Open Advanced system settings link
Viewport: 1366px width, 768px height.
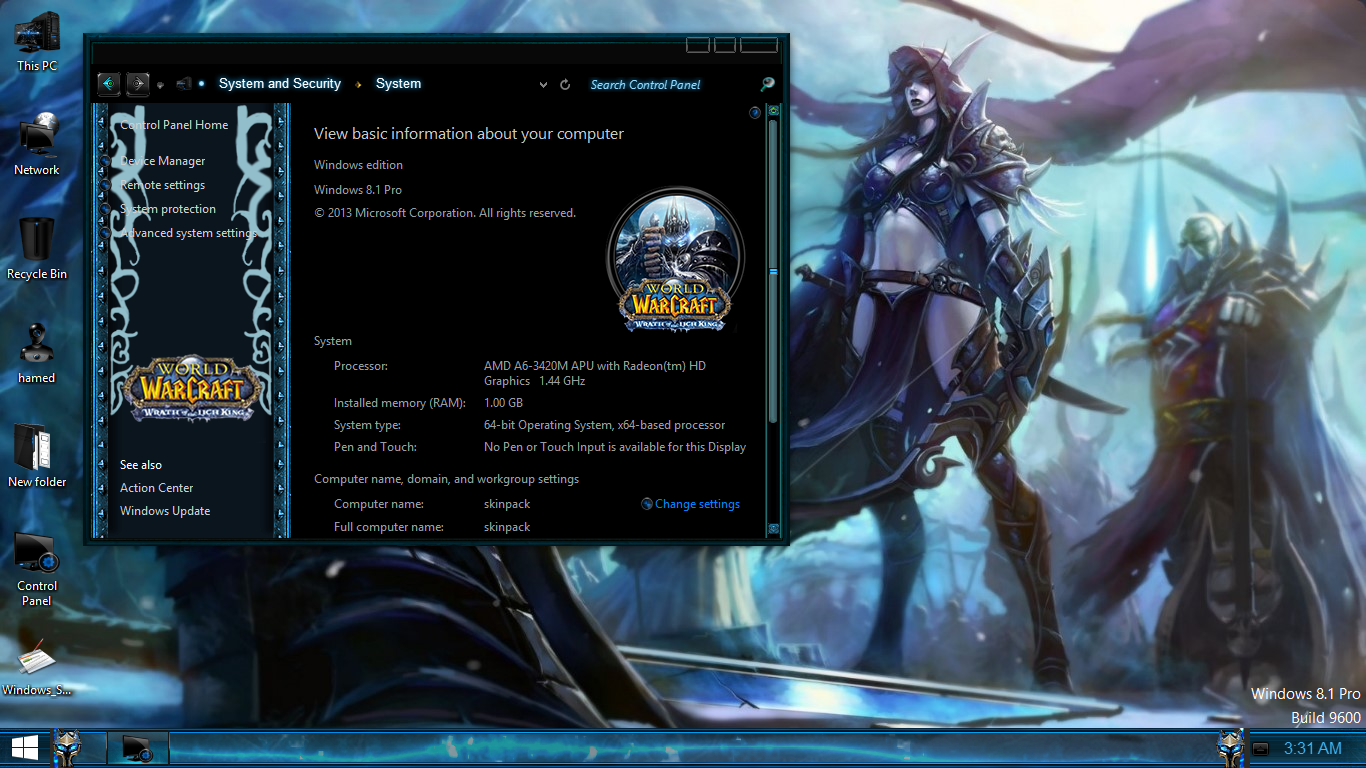click(188, 233)
